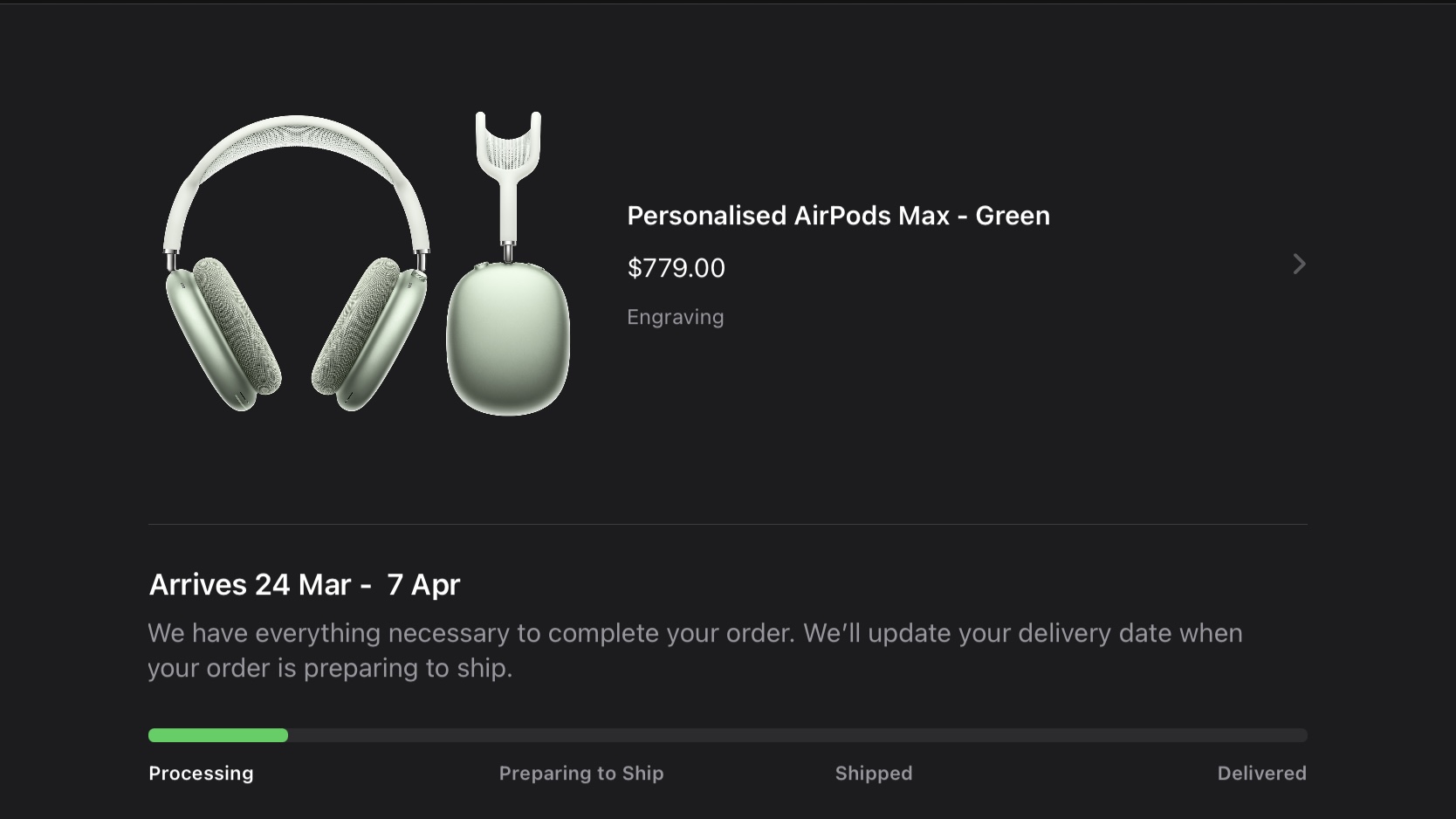The image size is (1456, 819).
Task: Select the Engraving label under the price
Action: point(675,317)
